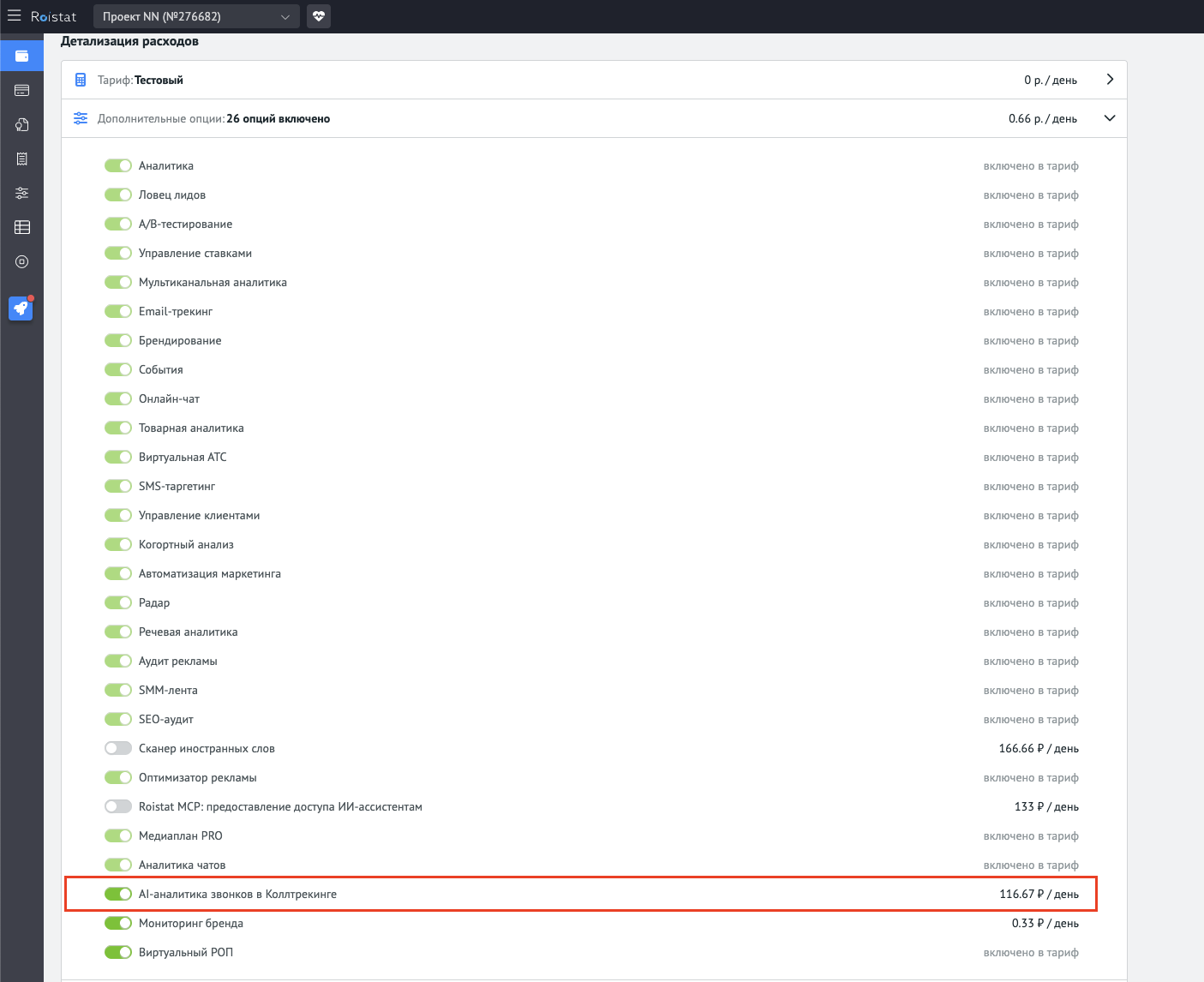Open the documents sidebar icon

click(x=22, y=124)
